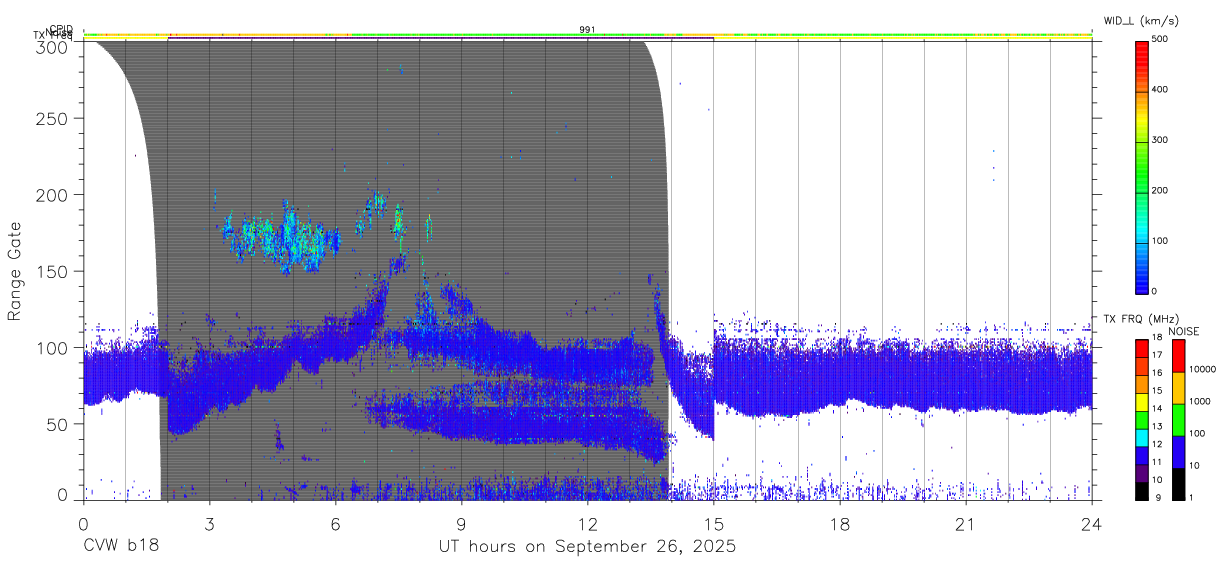Click the '50' range gate tick label
1228x567 pixels.
[57, 424]
